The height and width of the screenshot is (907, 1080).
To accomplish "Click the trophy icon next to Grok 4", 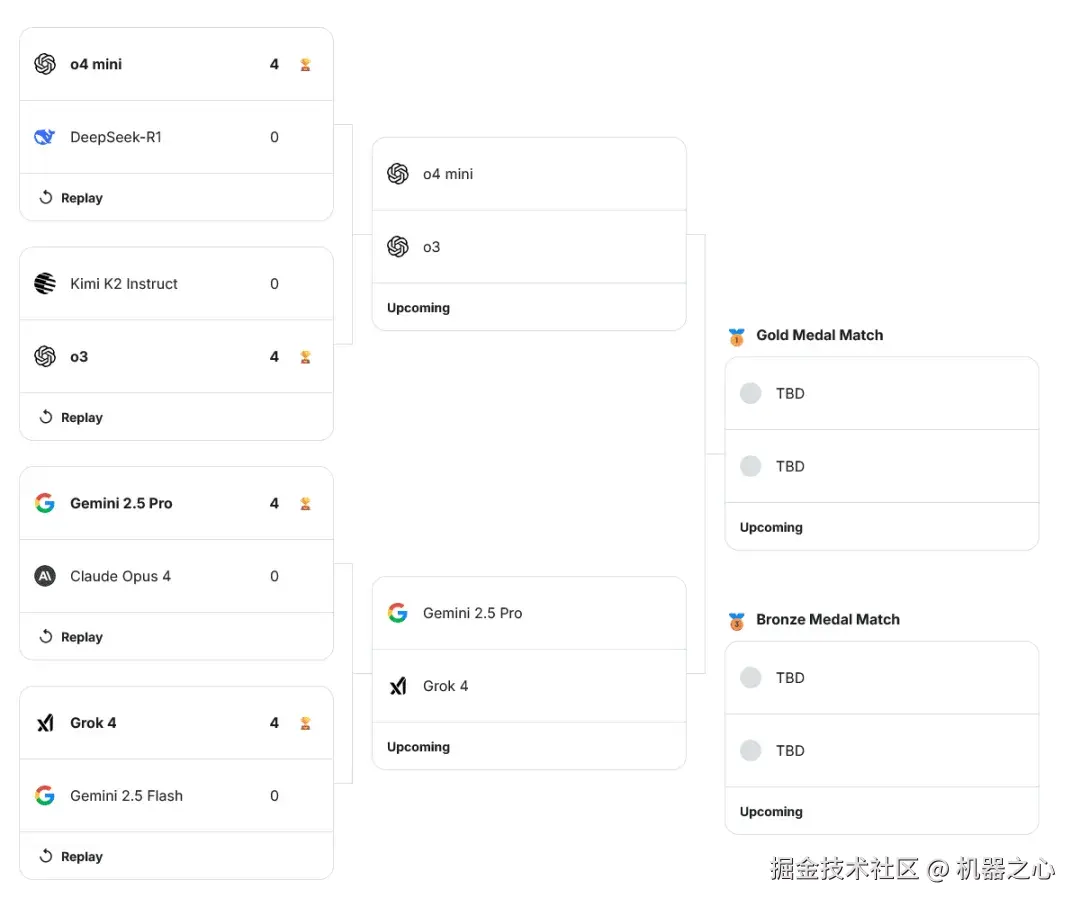I will click(x=305, y=723).
